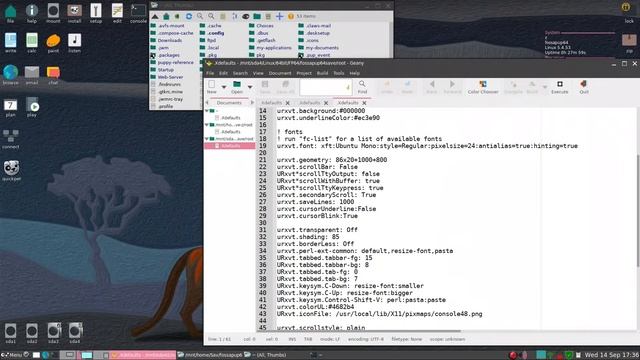This screenshot has width=640, height=360.
Task: Toggle hidden files eye icon in file manager
Action: tap(245, 16)
